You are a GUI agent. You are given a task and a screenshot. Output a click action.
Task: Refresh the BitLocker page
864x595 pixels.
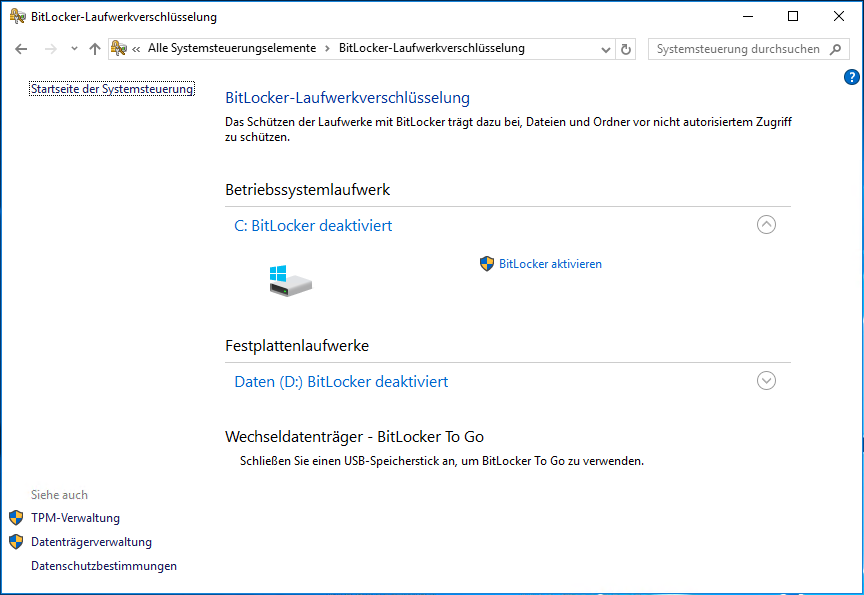coord(625,49)
